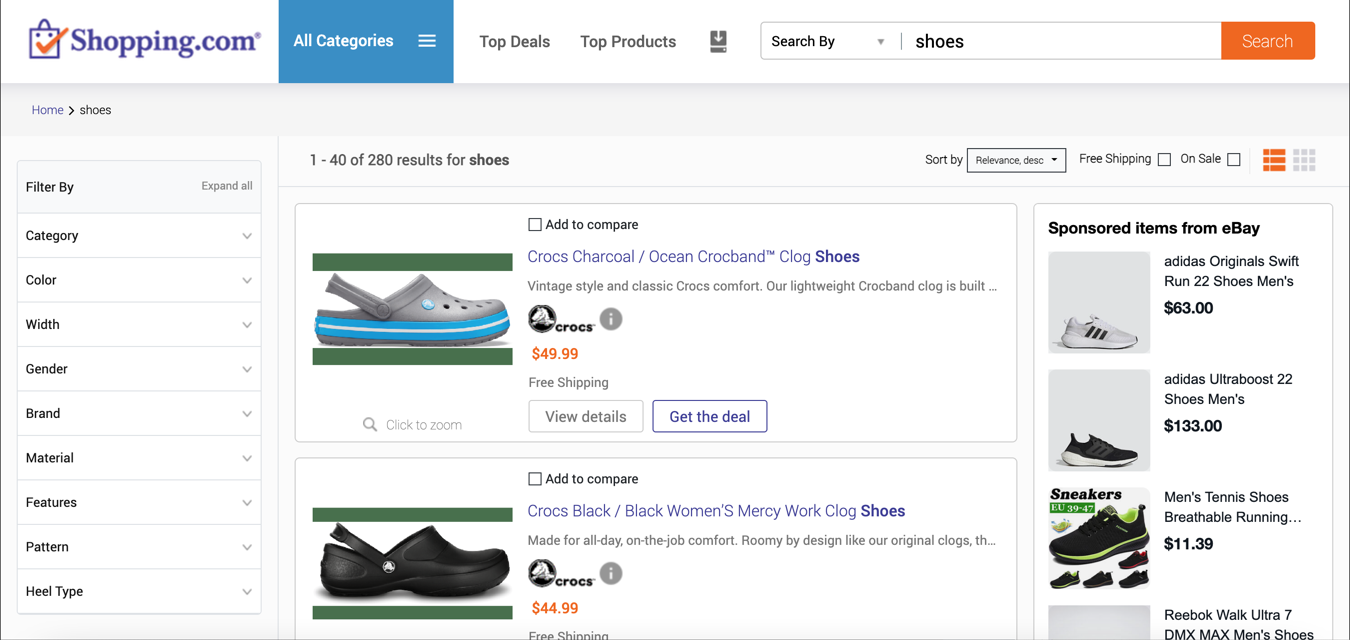This screenshot has width=1350, height=640.
Task: Open the Top Products menu item
Action: pyautogui.click(x=628, y=41)
